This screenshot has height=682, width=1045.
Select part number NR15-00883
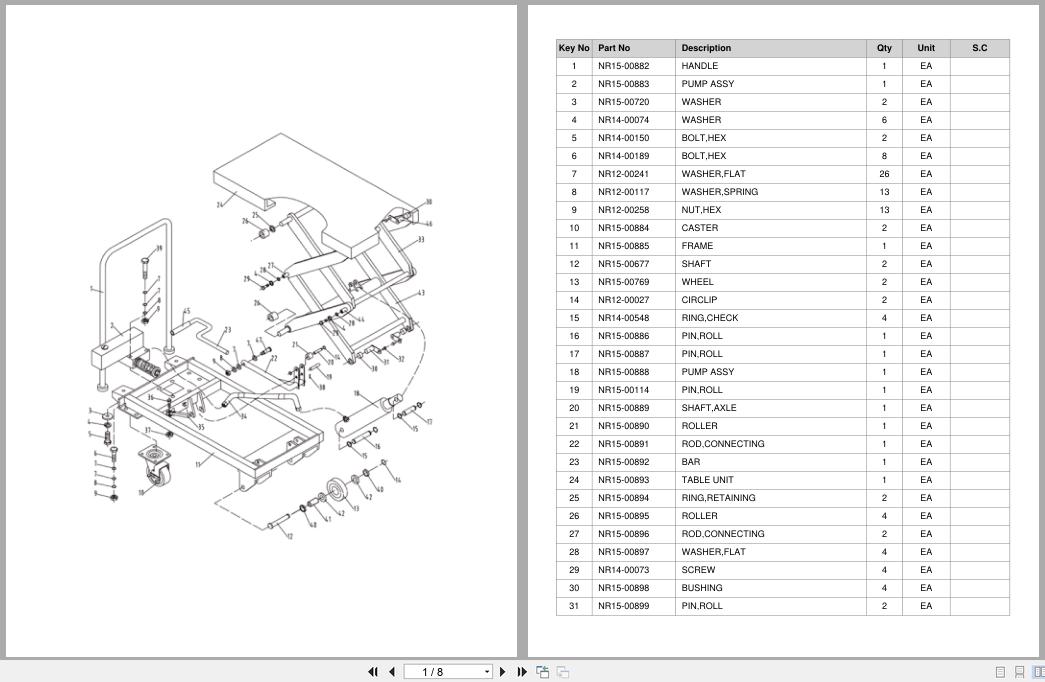coord(623,84)
